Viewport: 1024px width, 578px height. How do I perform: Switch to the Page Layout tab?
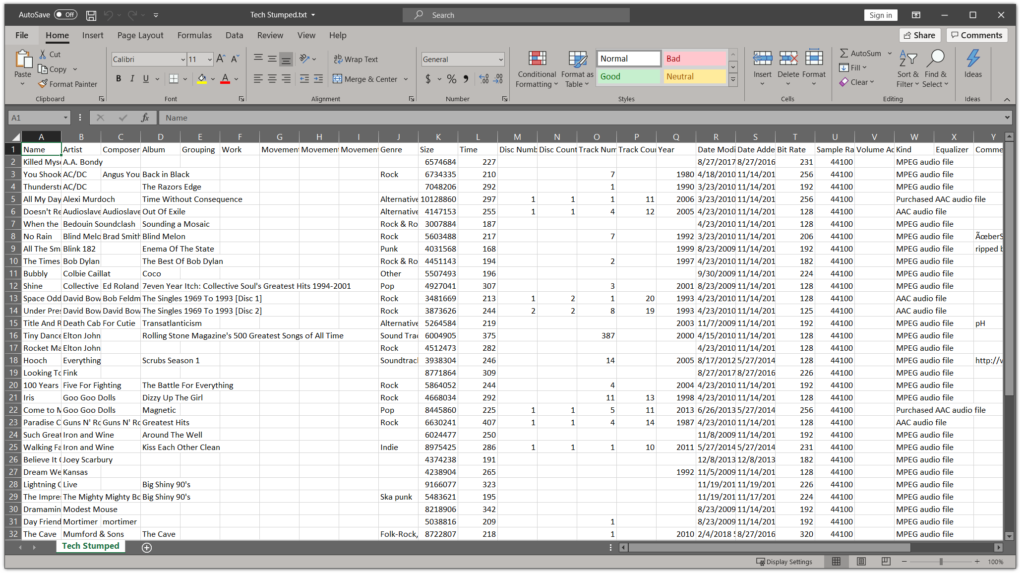[x=140, y=35]
